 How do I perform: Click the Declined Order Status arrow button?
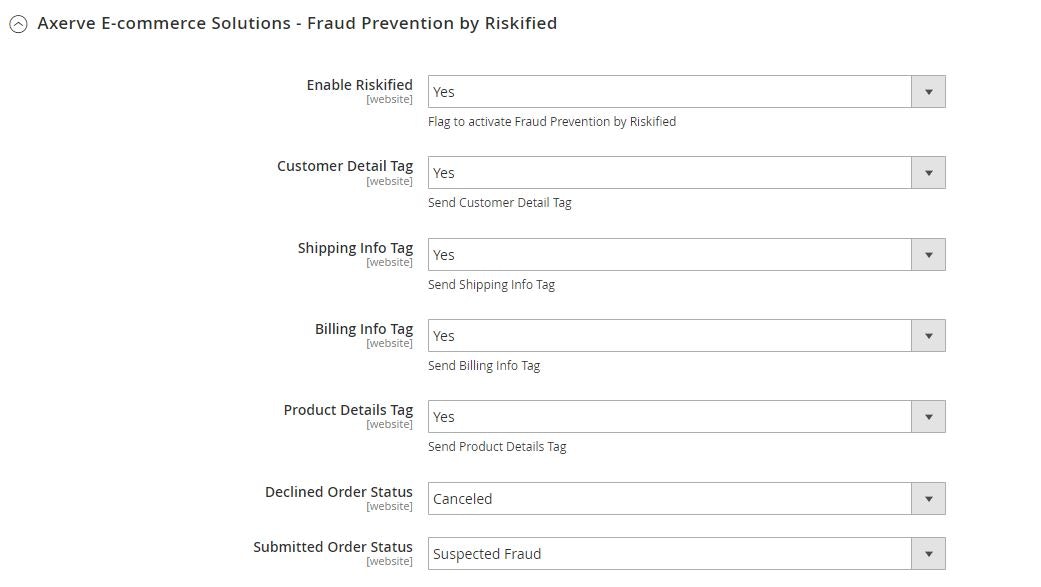(928, 499)
